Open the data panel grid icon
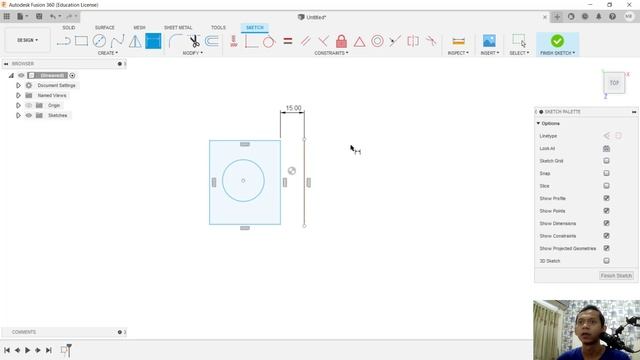The image size is (640, 360). click(7, 17)
